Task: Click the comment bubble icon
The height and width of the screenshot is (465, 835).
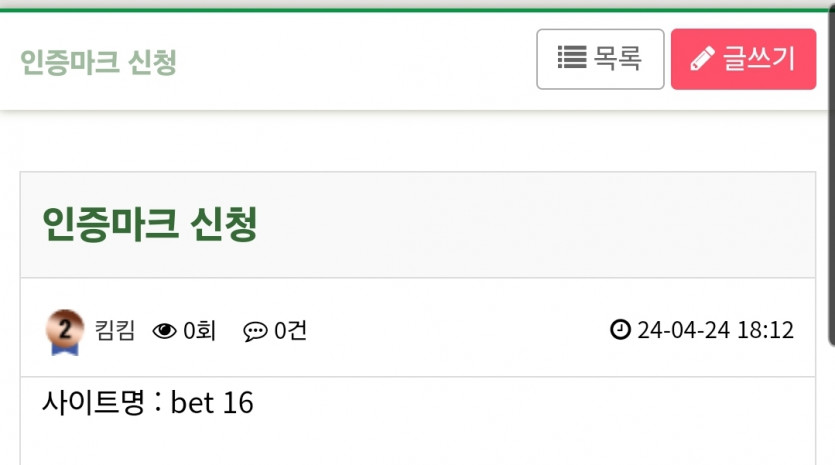Action: [255, 330]
